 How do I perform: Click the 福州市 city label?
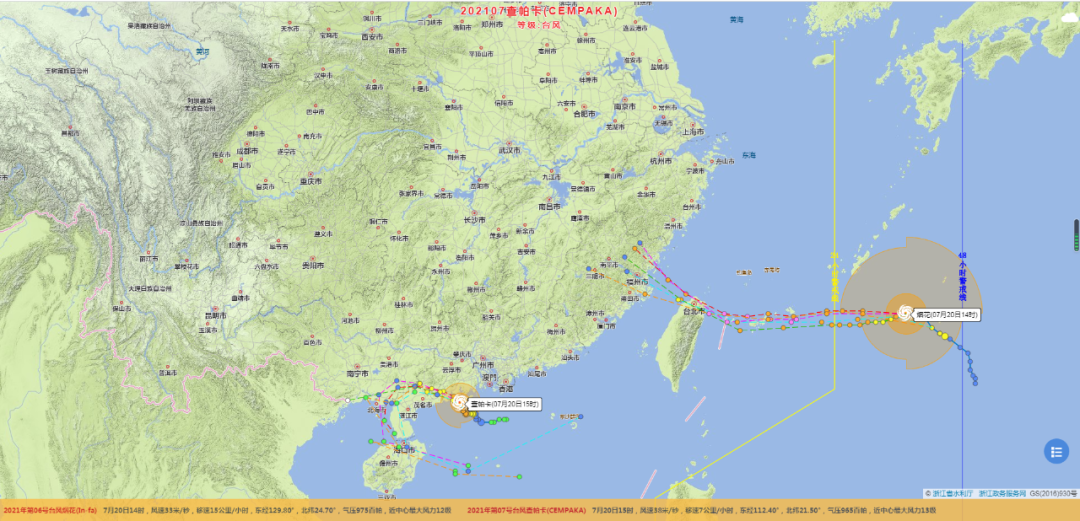pyautogui.click(x=638, y=282)
